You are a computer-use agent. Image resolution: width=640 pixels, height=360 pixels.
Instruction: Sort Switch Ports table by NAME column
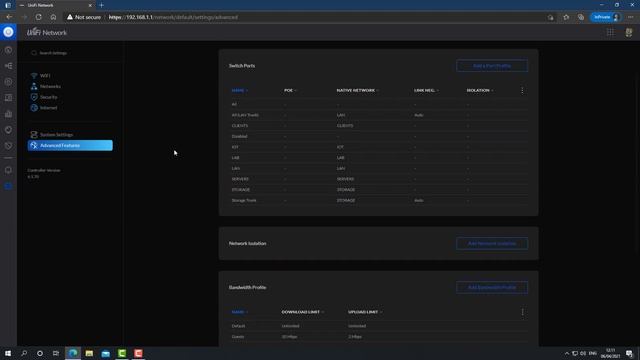tap(240, 91)
